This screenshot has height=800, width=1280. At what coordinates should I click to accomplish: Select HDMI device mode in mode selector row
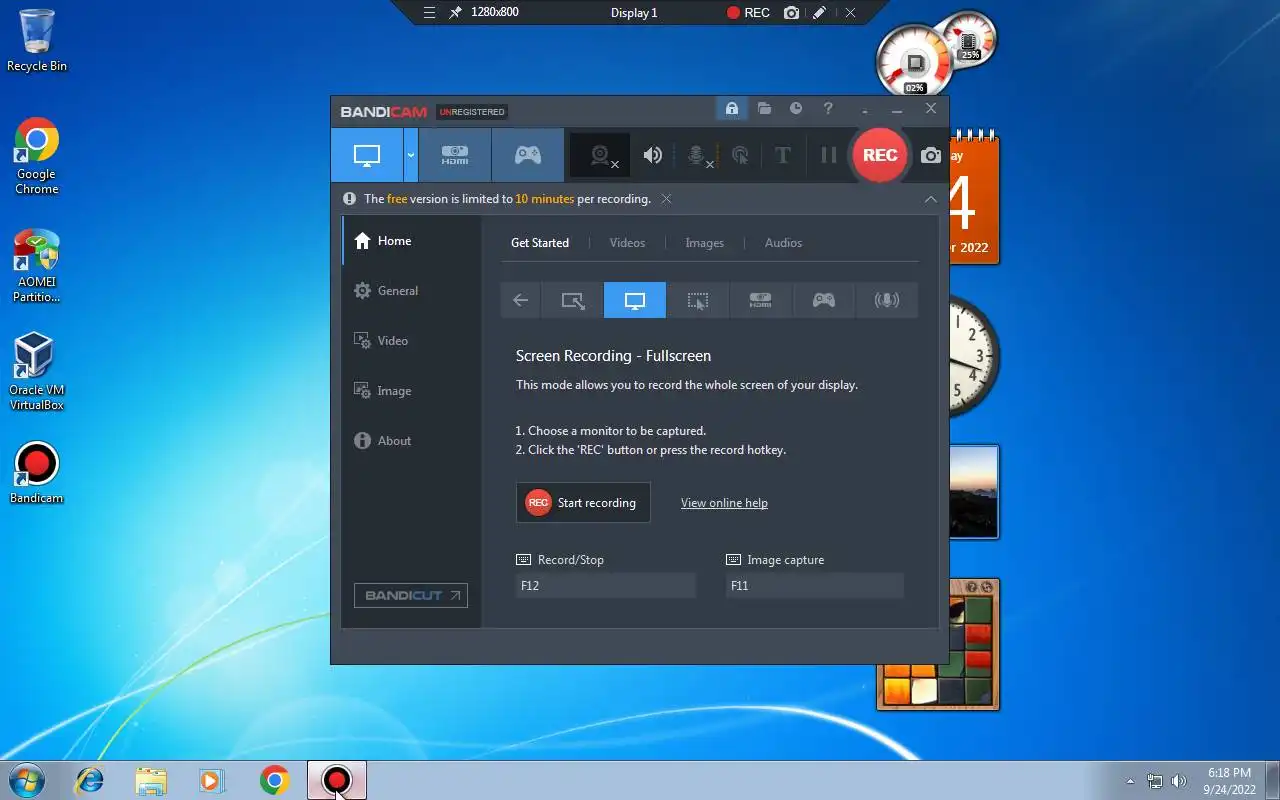tap(761, 300)
